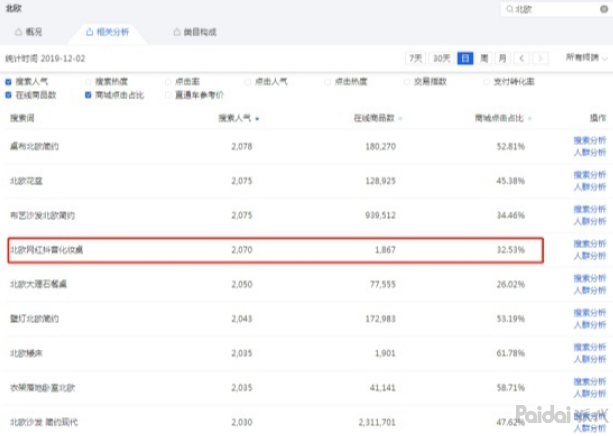613x436 pixels.
Task: Click the 在线商品数 column header
Action: [374, 118]
